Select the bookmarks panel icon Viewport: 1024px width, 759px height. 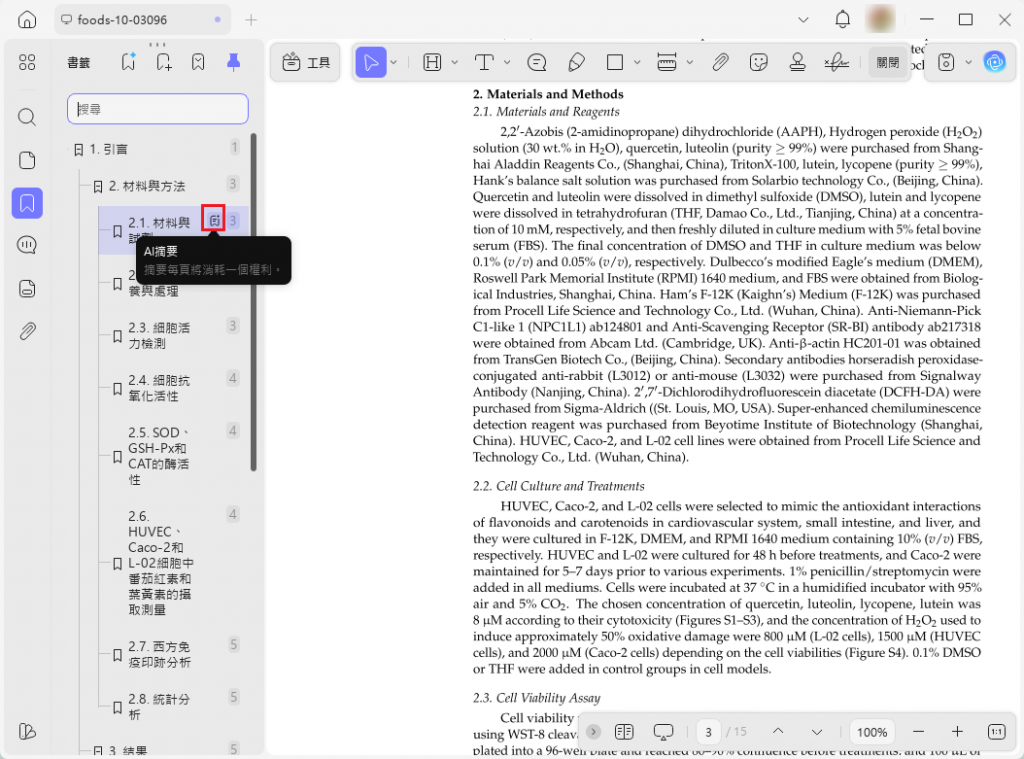27,203
